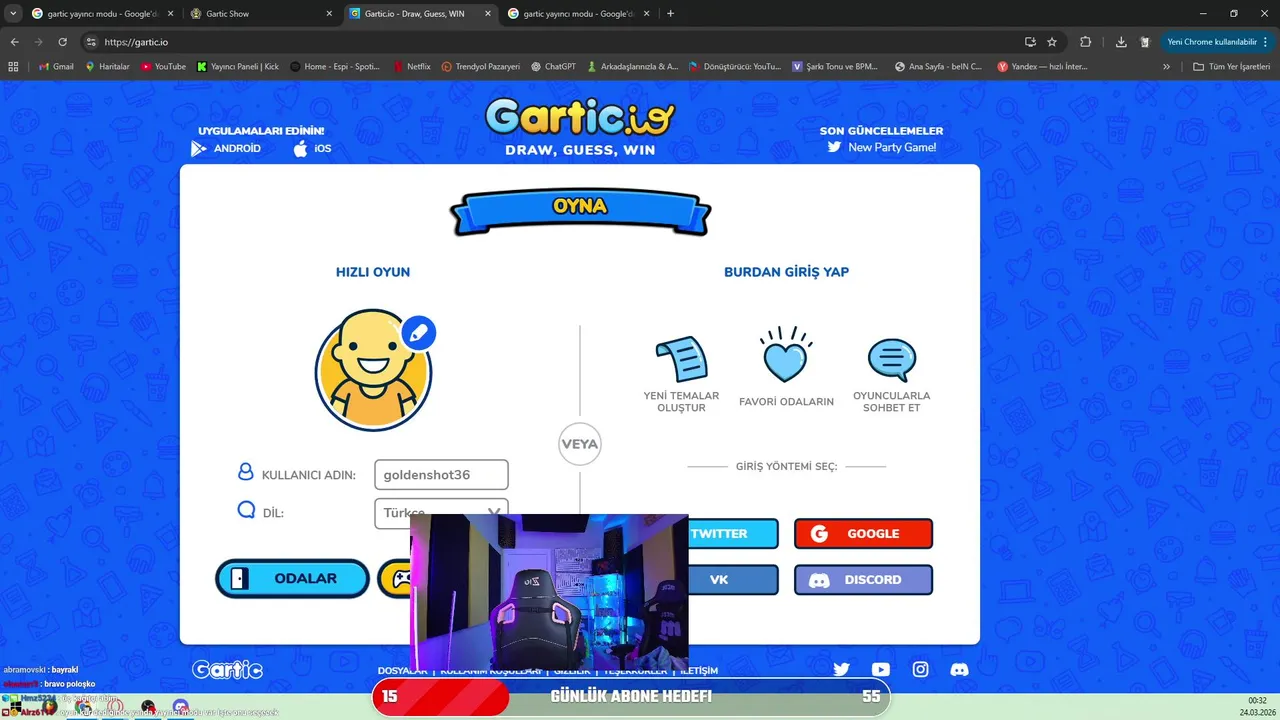The width and height of the screenshot is (1280, 720).
Task: Click the Oyuncularla Sohbet Et chat bubble icon
Action: [892, 361]
